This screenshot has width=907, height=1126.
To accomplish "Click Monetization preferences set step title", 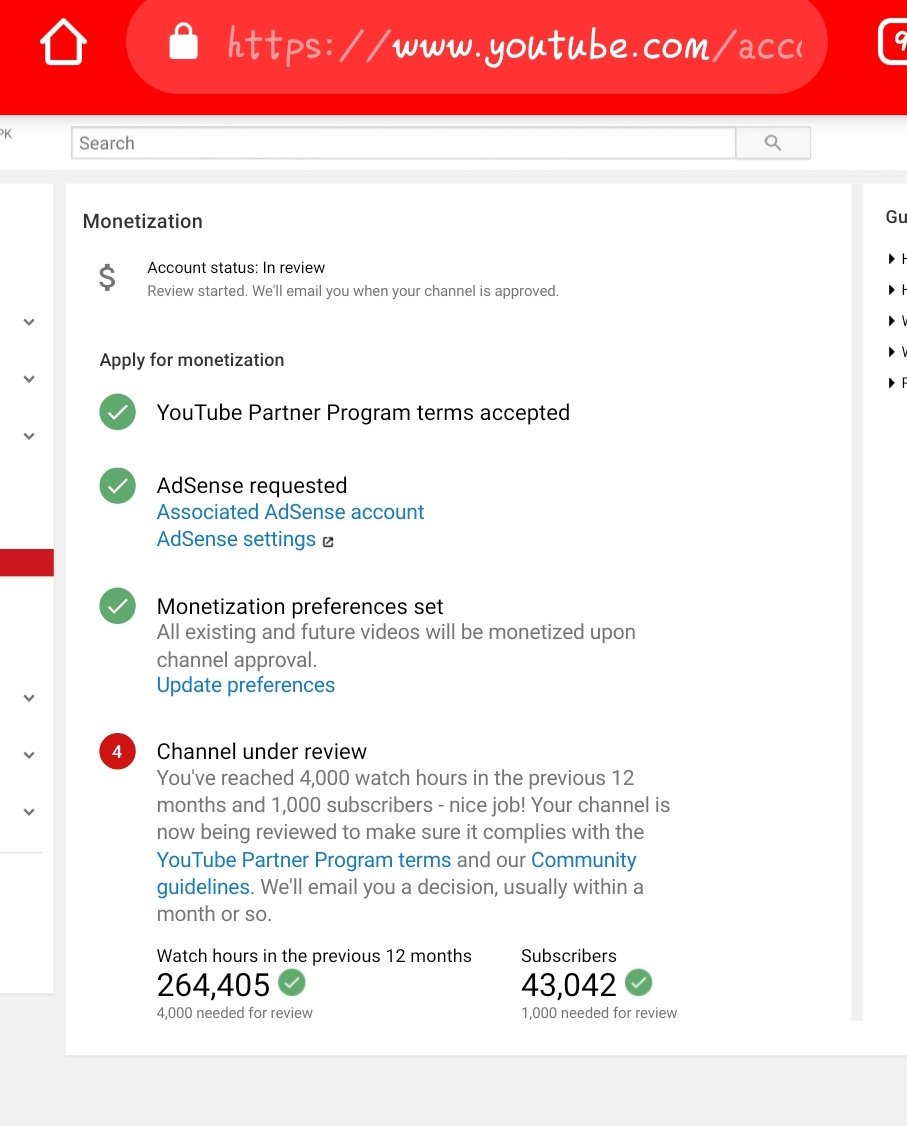I will coord(299,606).
